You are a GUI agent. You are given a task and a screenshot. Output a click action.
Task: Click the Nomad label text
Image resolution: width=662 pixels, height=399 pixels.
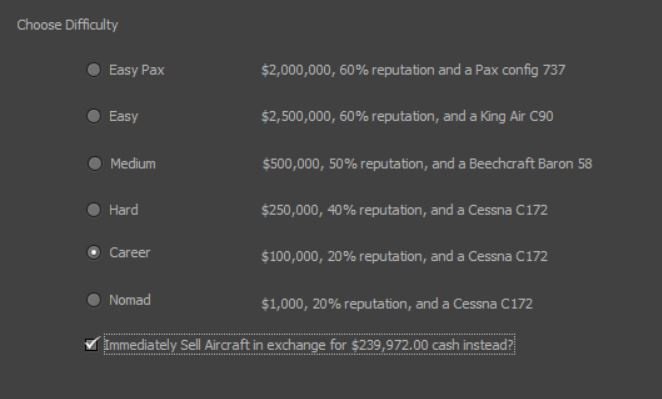pos(130,300)
